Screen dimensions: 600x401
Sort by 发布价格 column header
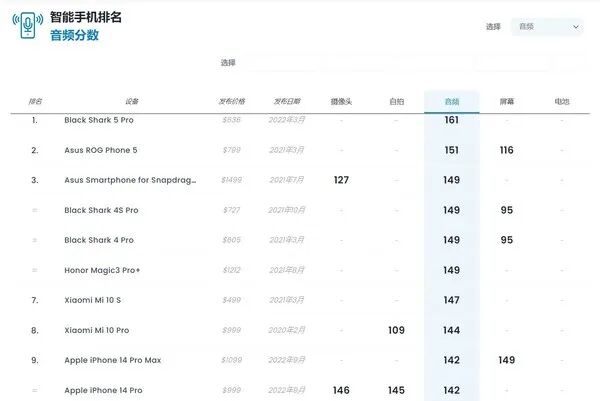tap(232, 101)
